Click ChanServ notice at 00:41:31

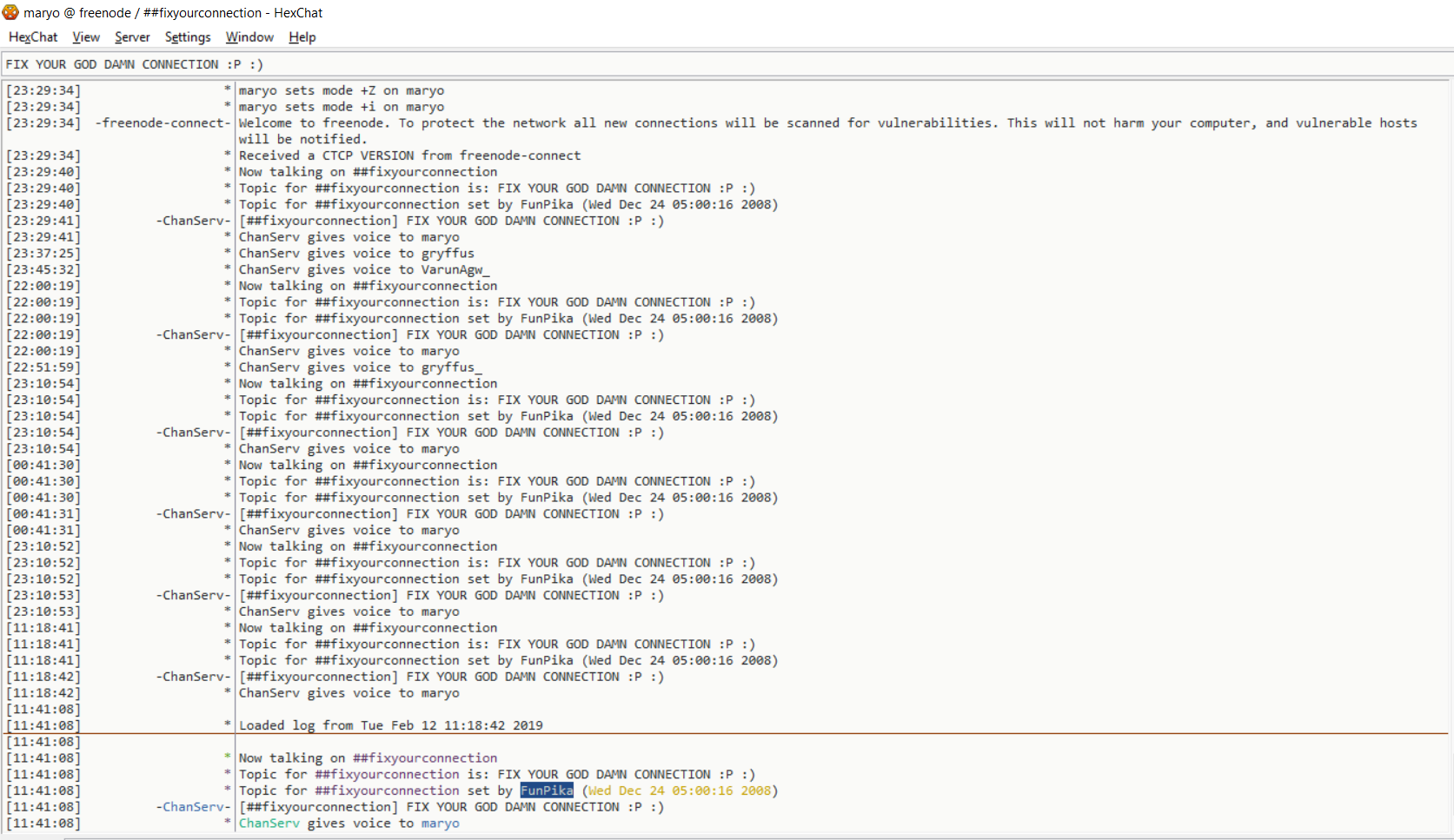tap(451, 514)
